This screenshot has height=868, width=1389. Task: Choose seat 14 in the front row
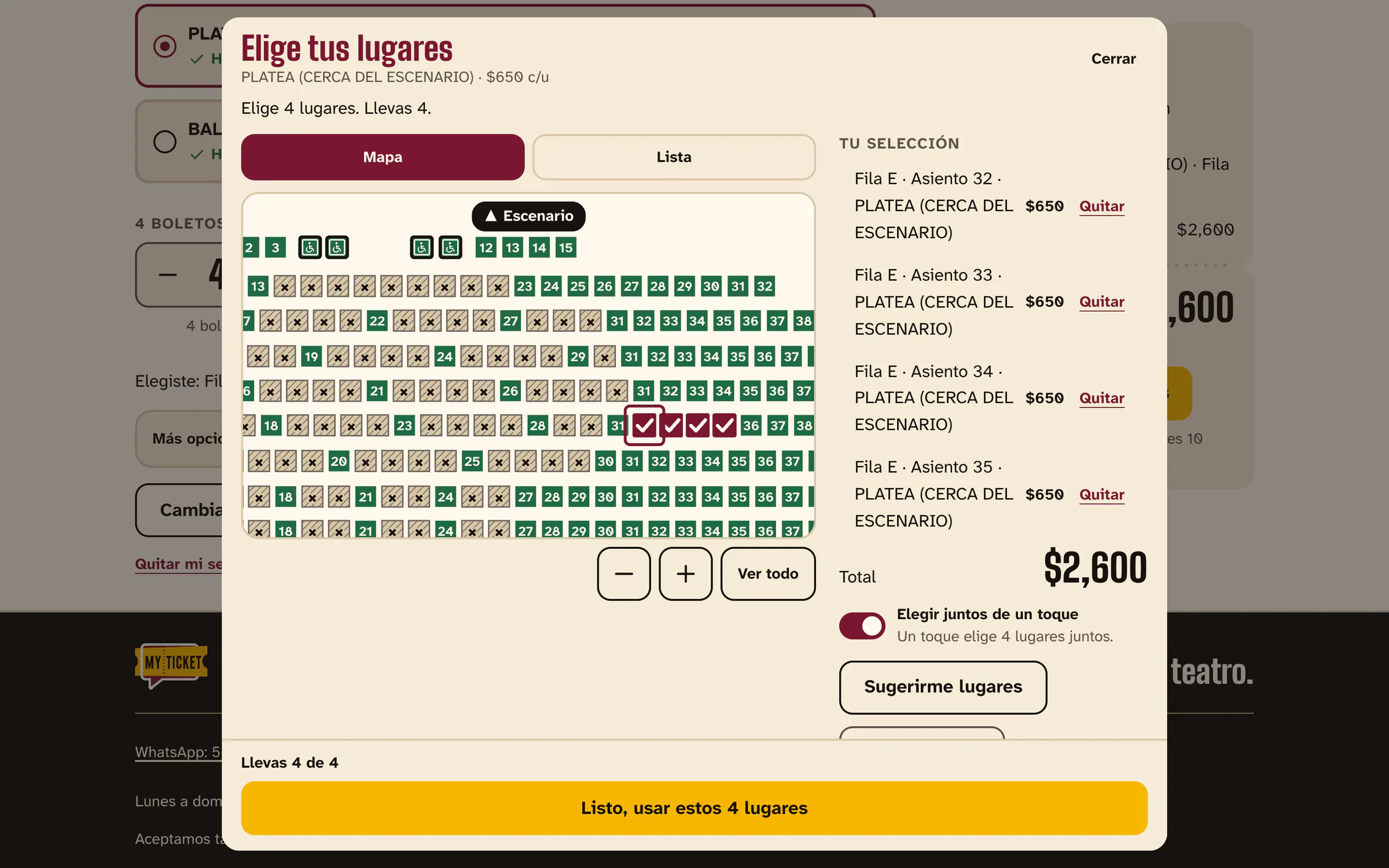click(x=539, y=248)
